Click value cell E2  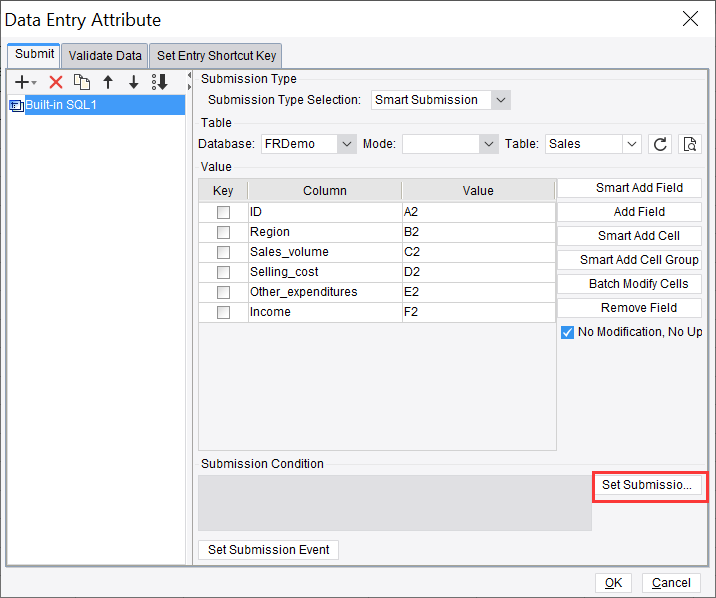[x=479, y=292]
